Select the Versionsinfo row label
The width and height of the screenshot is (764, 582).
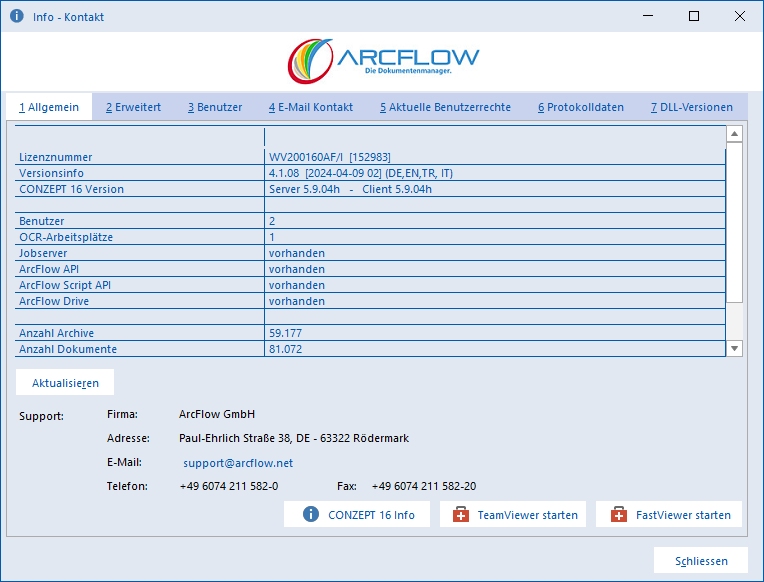point(51,173)
